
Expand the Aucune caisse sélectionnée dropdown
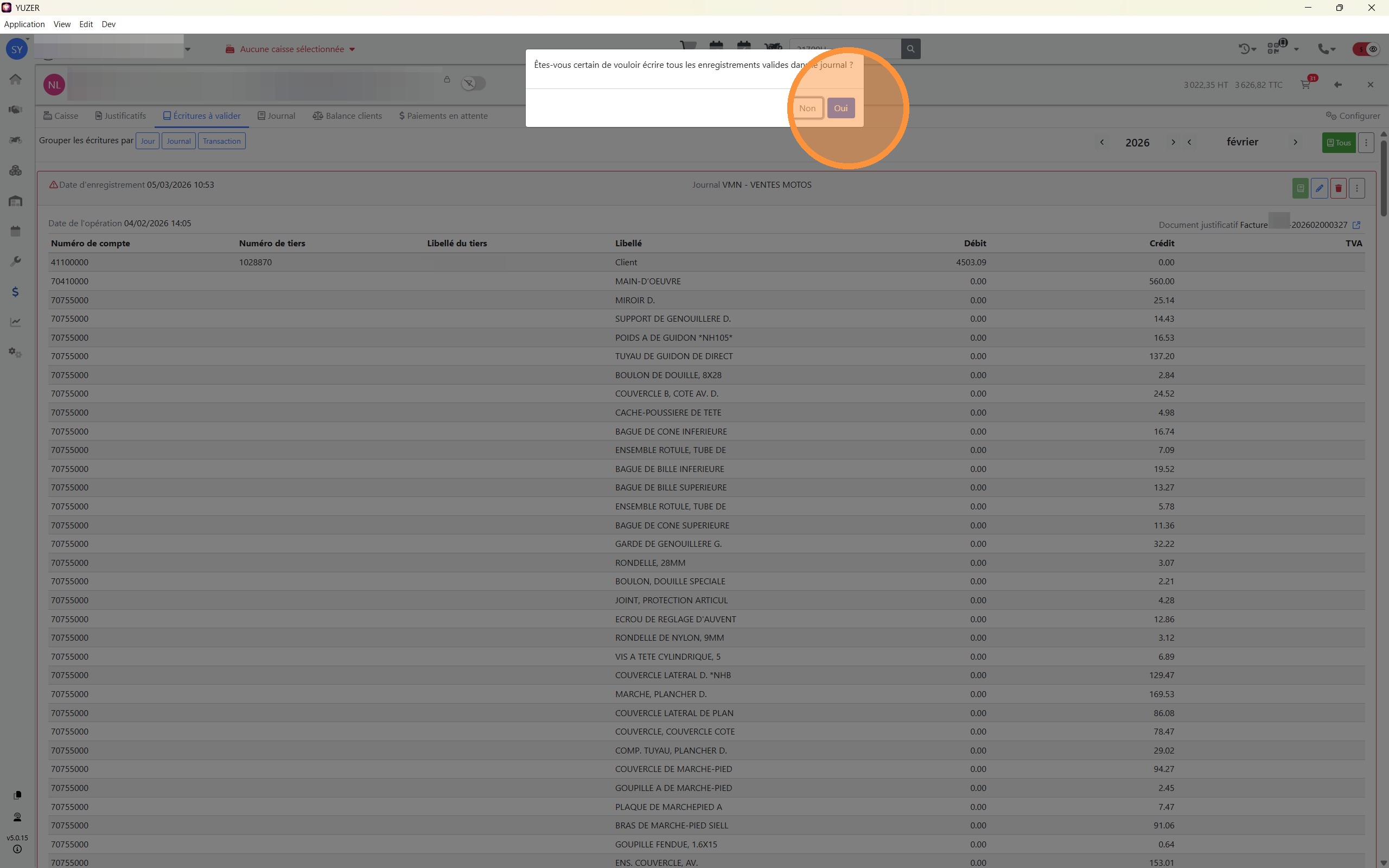291,49
